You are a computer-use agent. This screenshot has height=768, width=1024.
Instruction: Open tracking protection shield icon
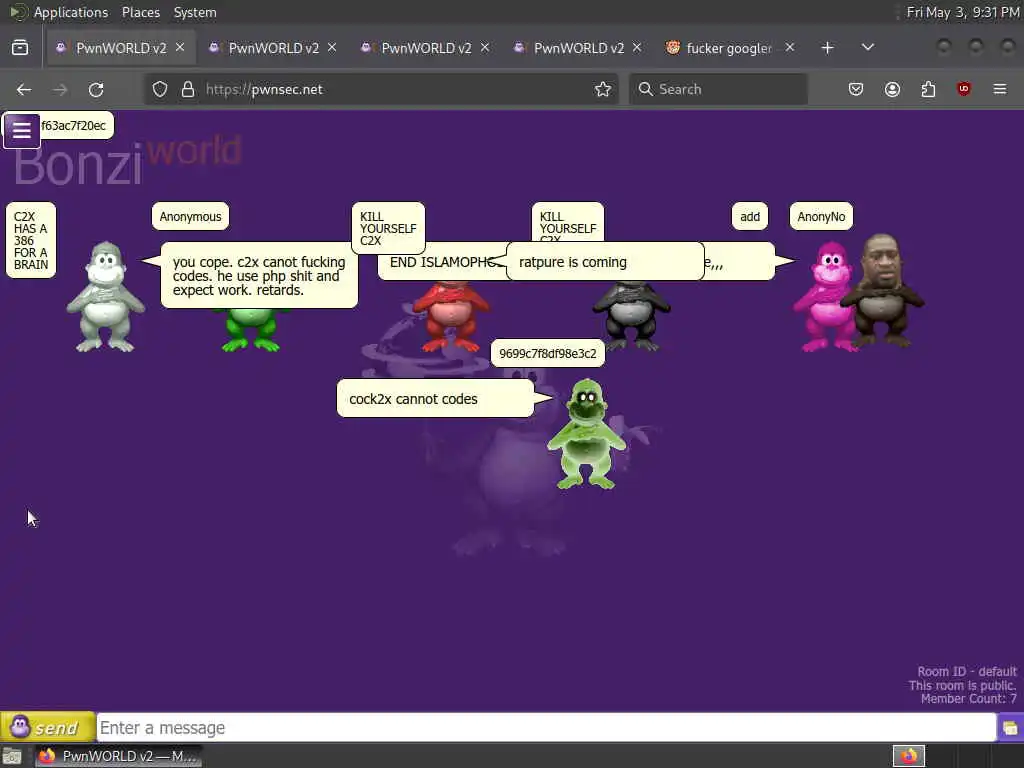click(x=160, y=89)
